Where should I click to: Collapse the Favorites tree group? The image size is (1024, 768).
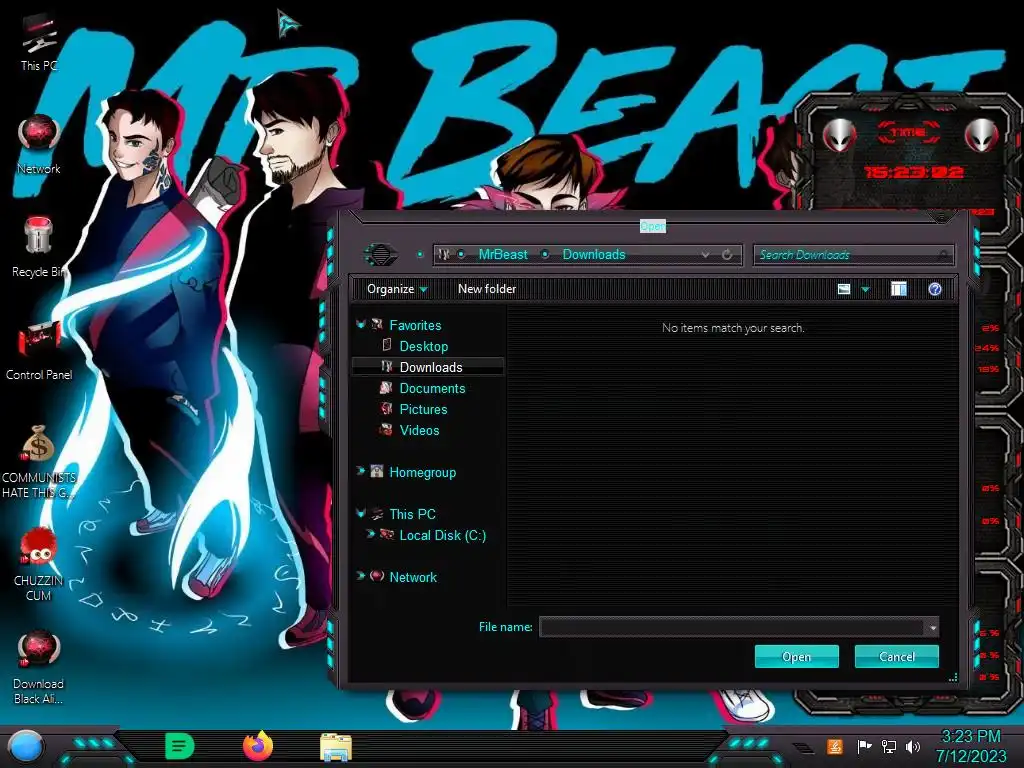(360, 325)
